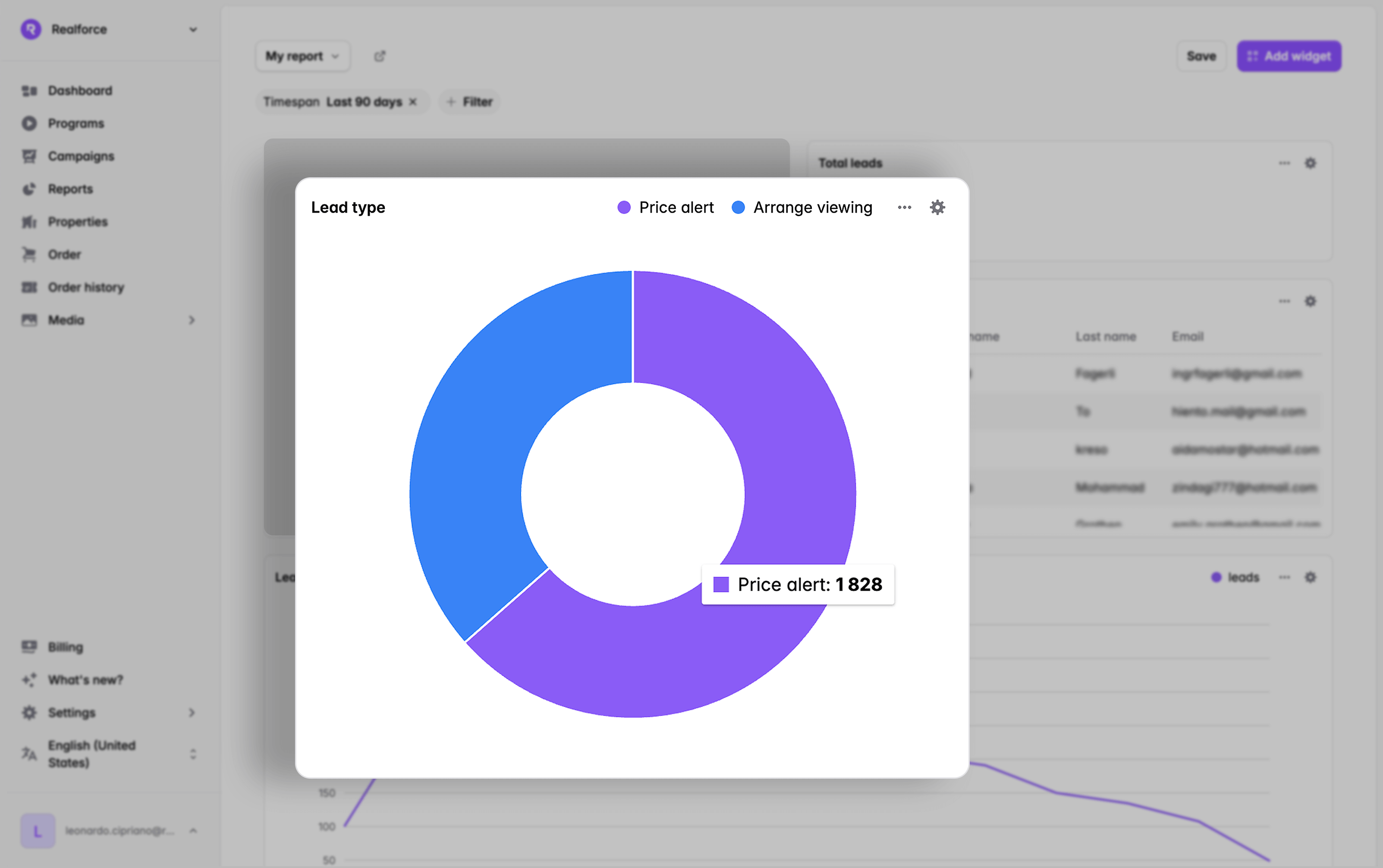Expand the Media submenu chevron
Image resolution: width=1383 pixels, height=868 pixels.
point(192,320)
